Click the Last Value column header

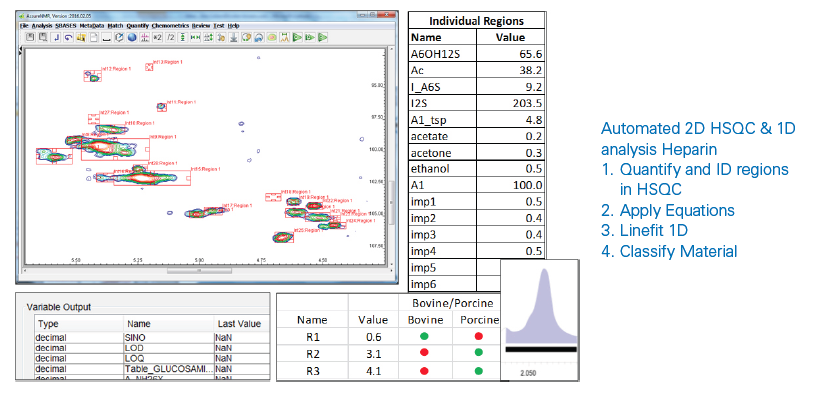(238, 323)
